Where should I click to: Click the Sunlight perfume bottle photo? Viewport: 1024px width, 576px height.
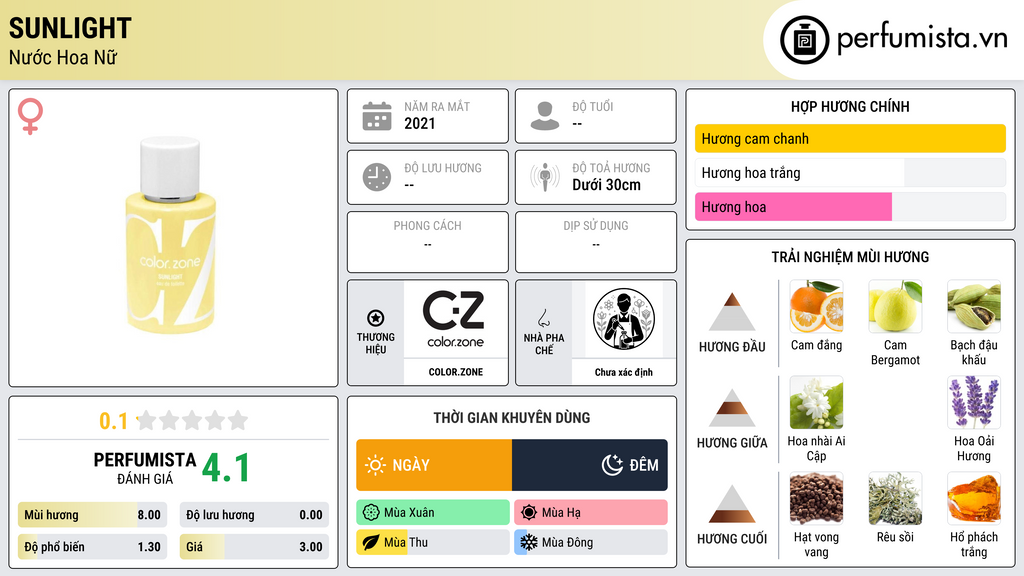(x=171, y=235)
